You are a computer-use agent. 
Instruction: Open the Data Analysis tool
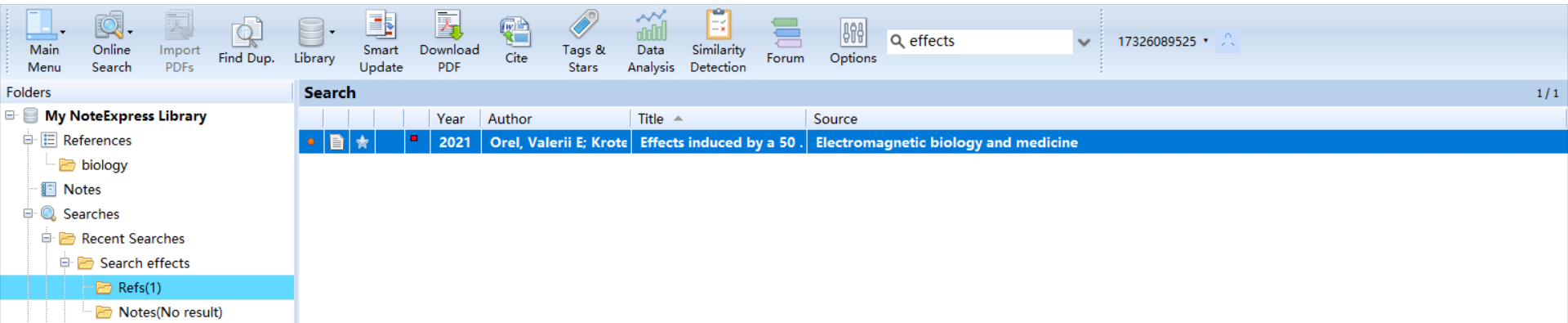click(651, 25)
